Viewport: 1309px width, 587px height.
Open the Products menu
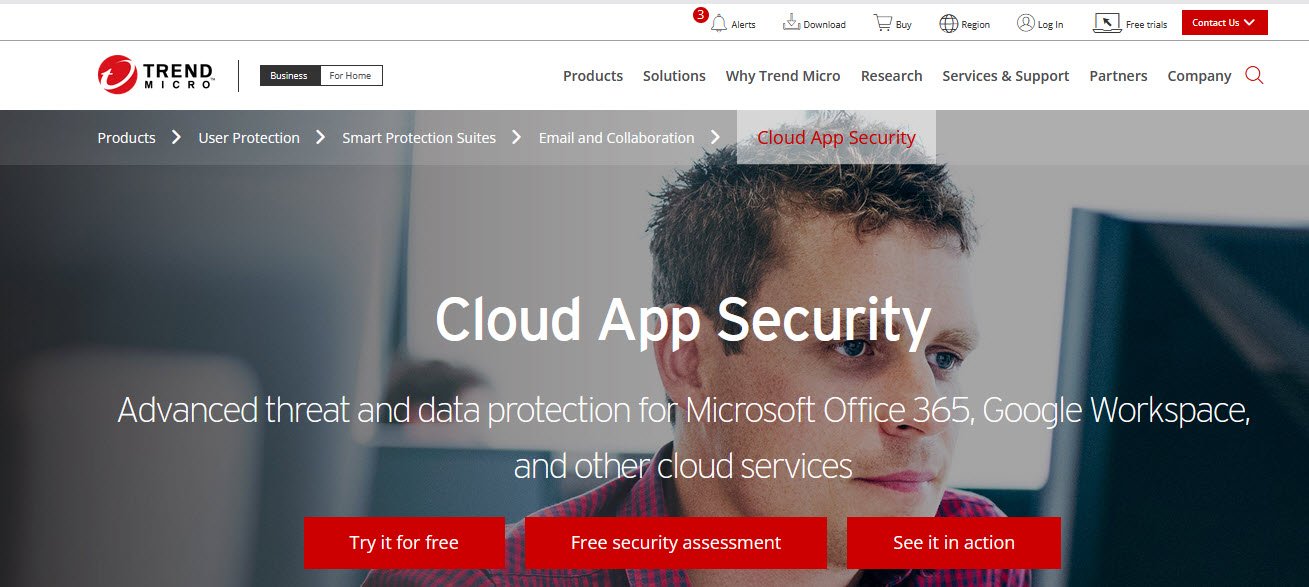[593, 76]
